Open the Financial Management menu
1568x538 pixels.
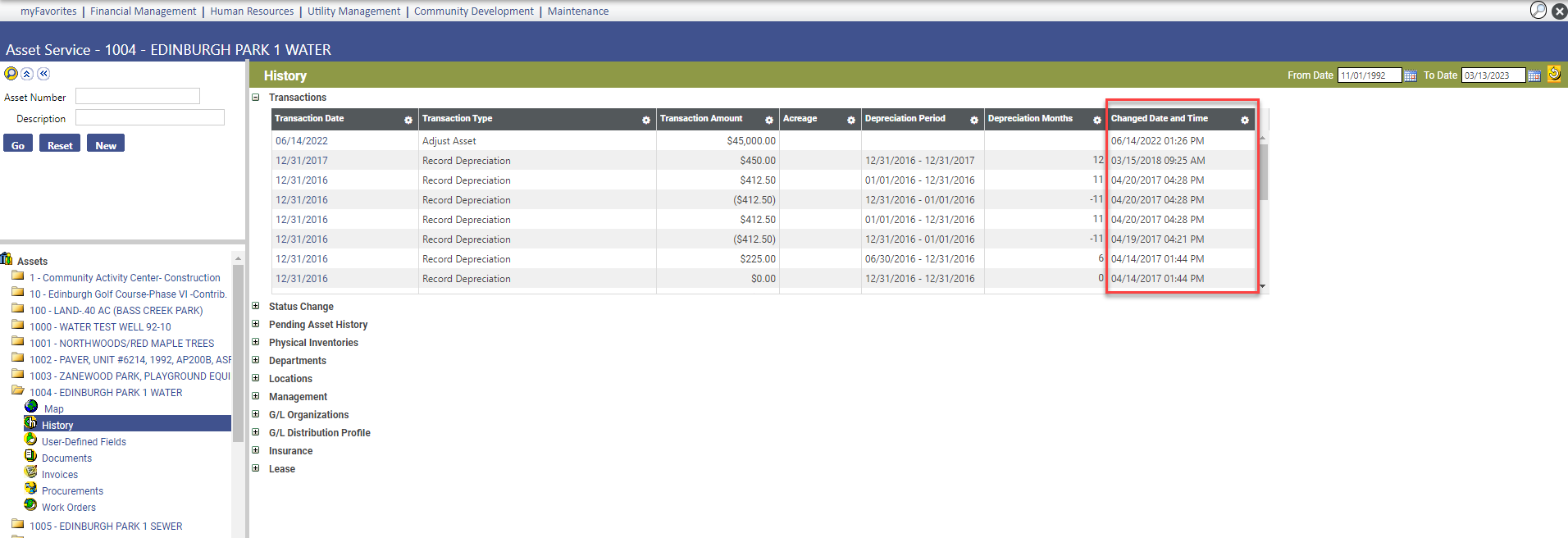[x=143, y=11]
